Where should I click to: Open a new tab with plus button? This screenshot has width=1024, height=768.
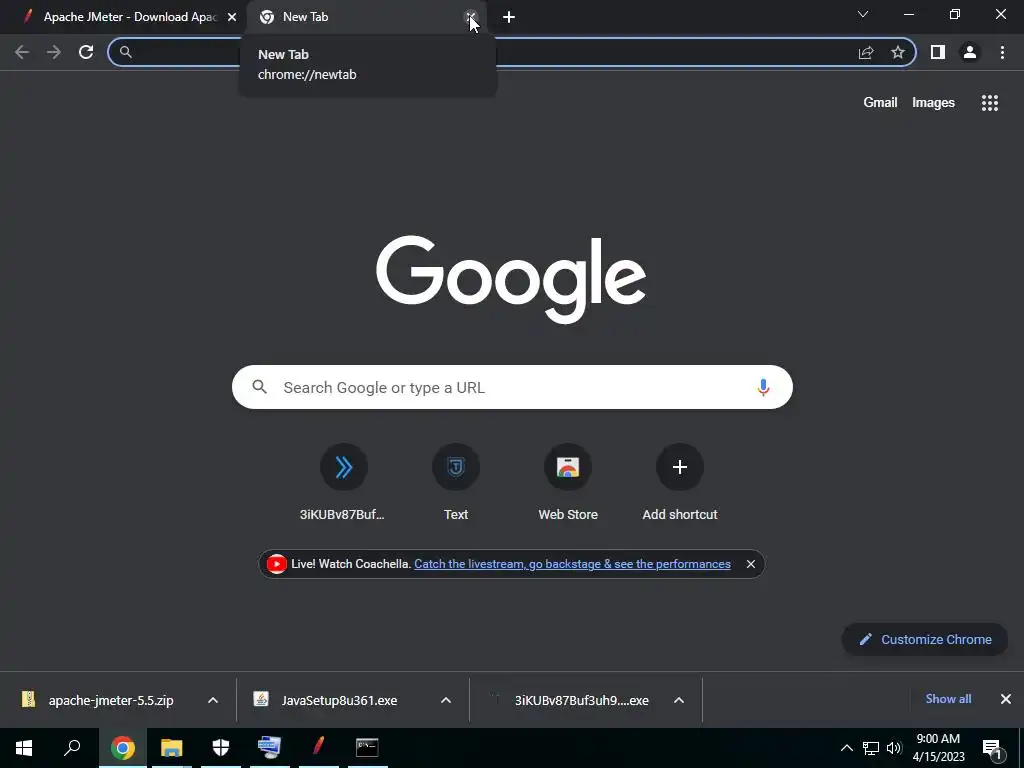pos(509,18)
